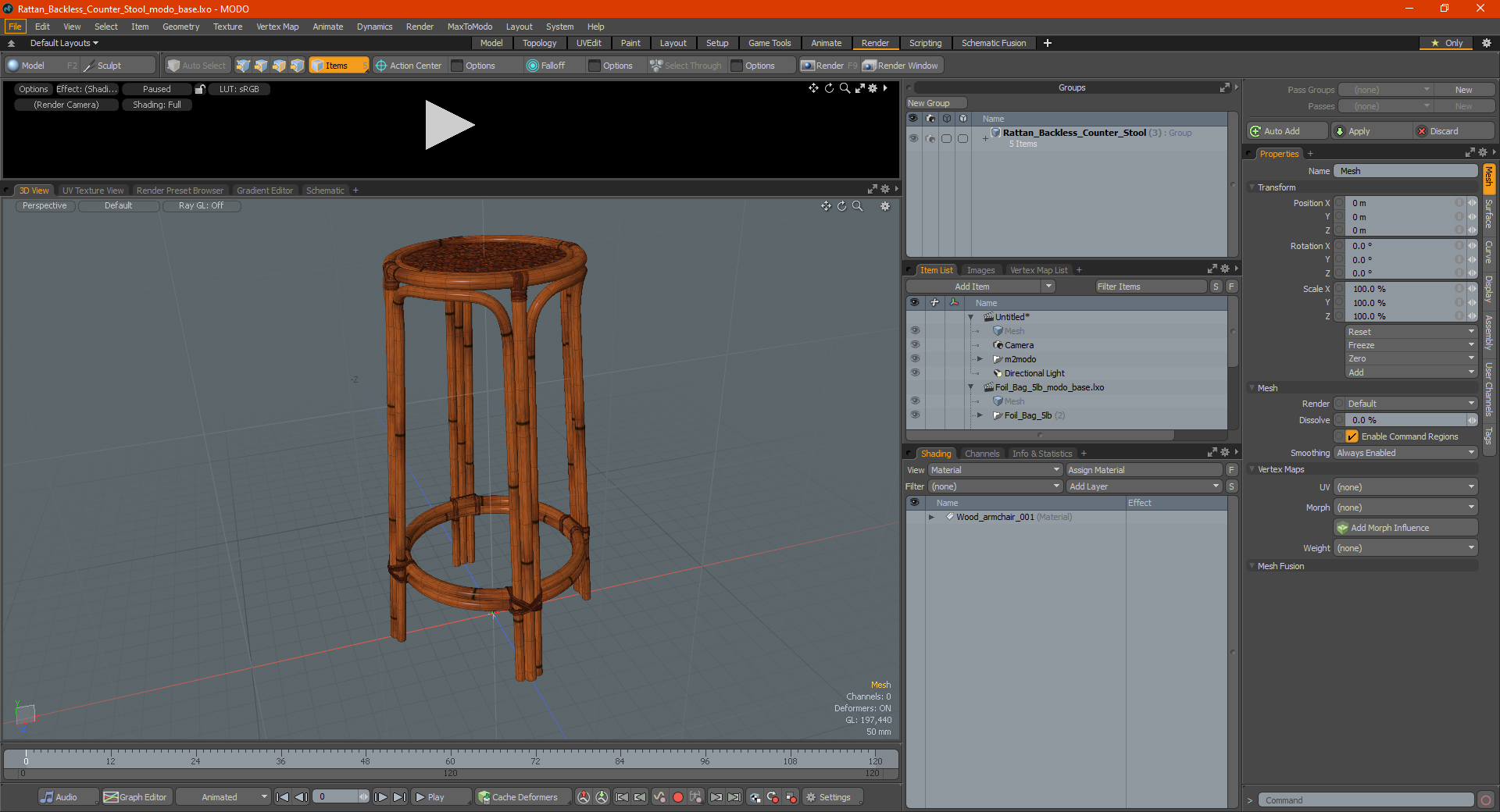
Task: Open the Default Layouts dropdown
Action: (64, 43)
